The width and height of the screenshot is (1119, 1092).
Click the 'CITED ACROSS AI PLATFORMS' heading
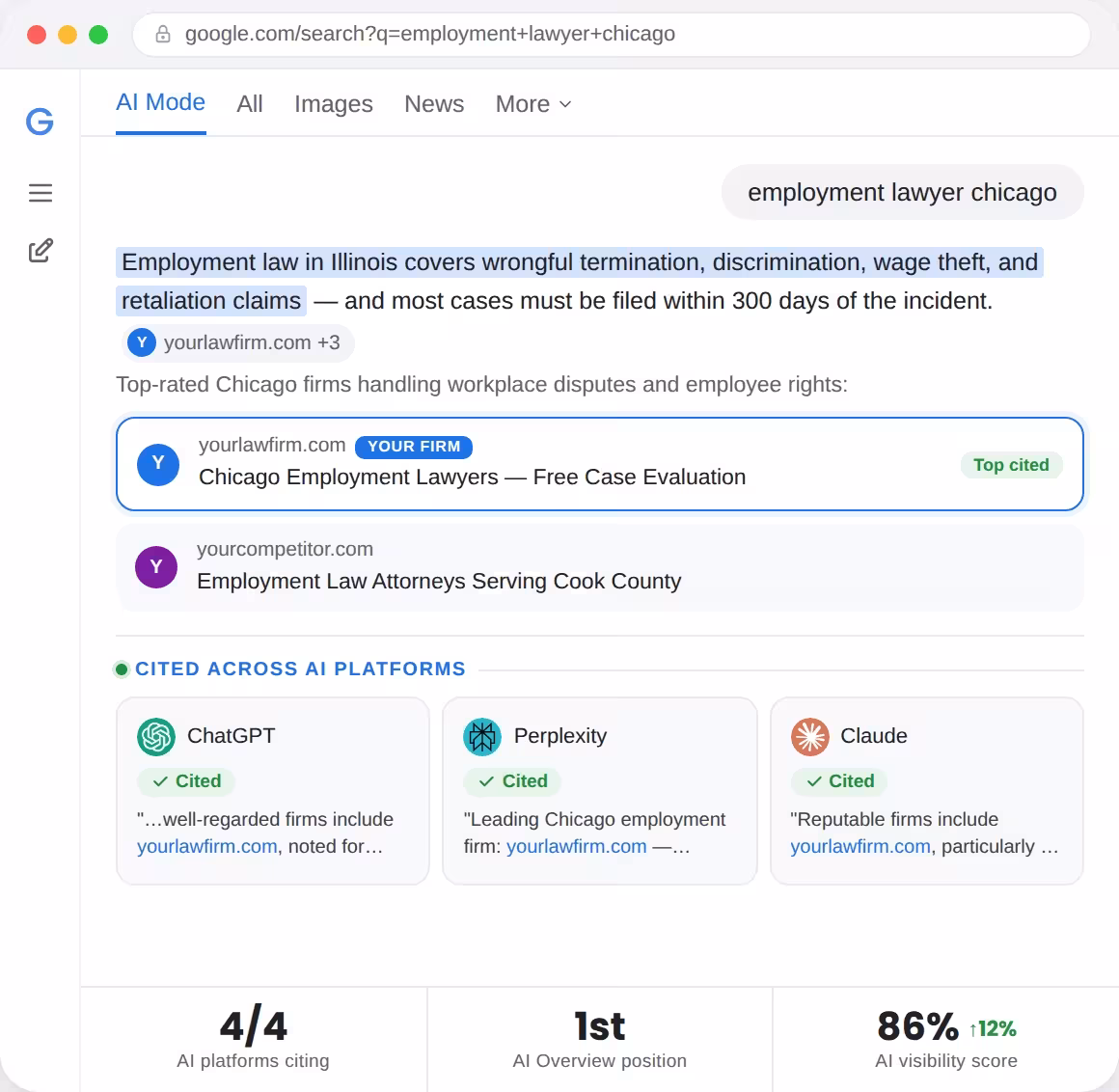coord(300,669)
